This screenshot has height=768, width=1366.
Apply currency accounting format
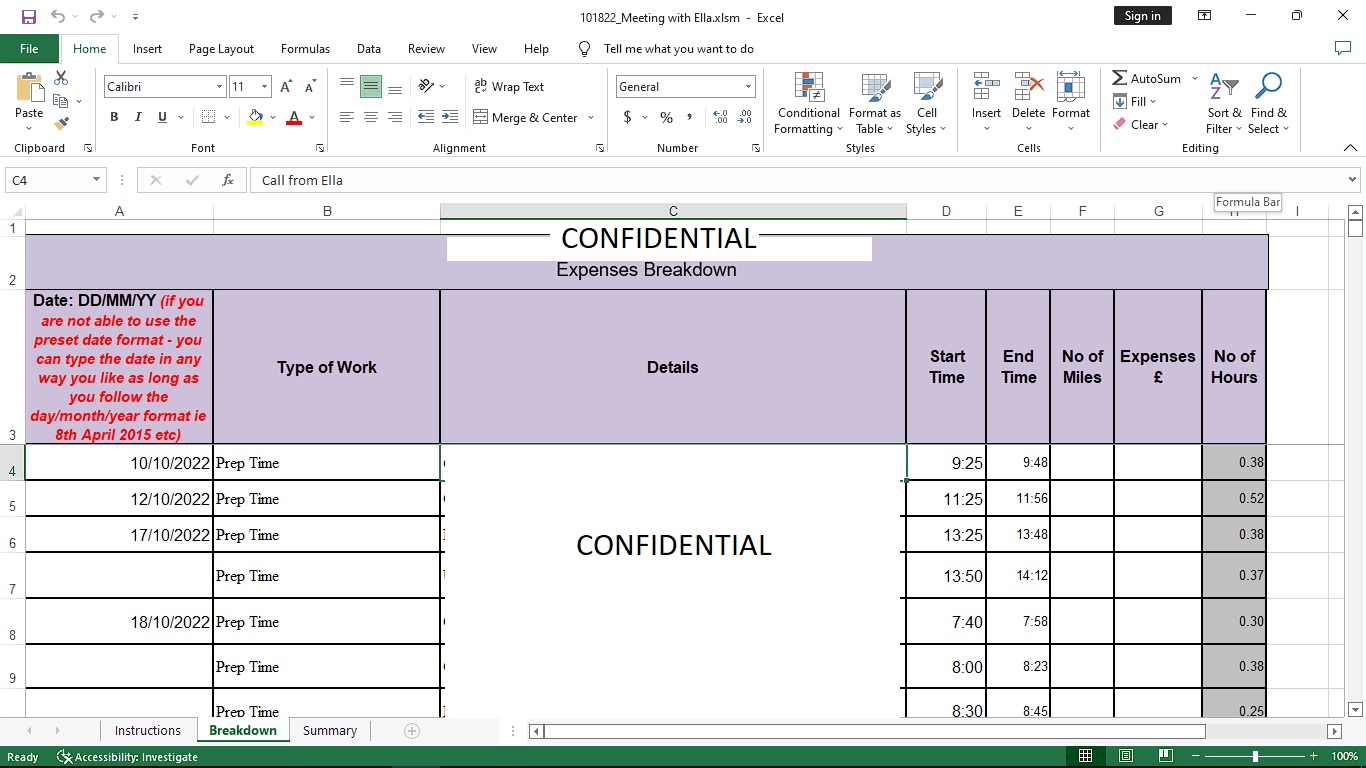coord(627,117)
